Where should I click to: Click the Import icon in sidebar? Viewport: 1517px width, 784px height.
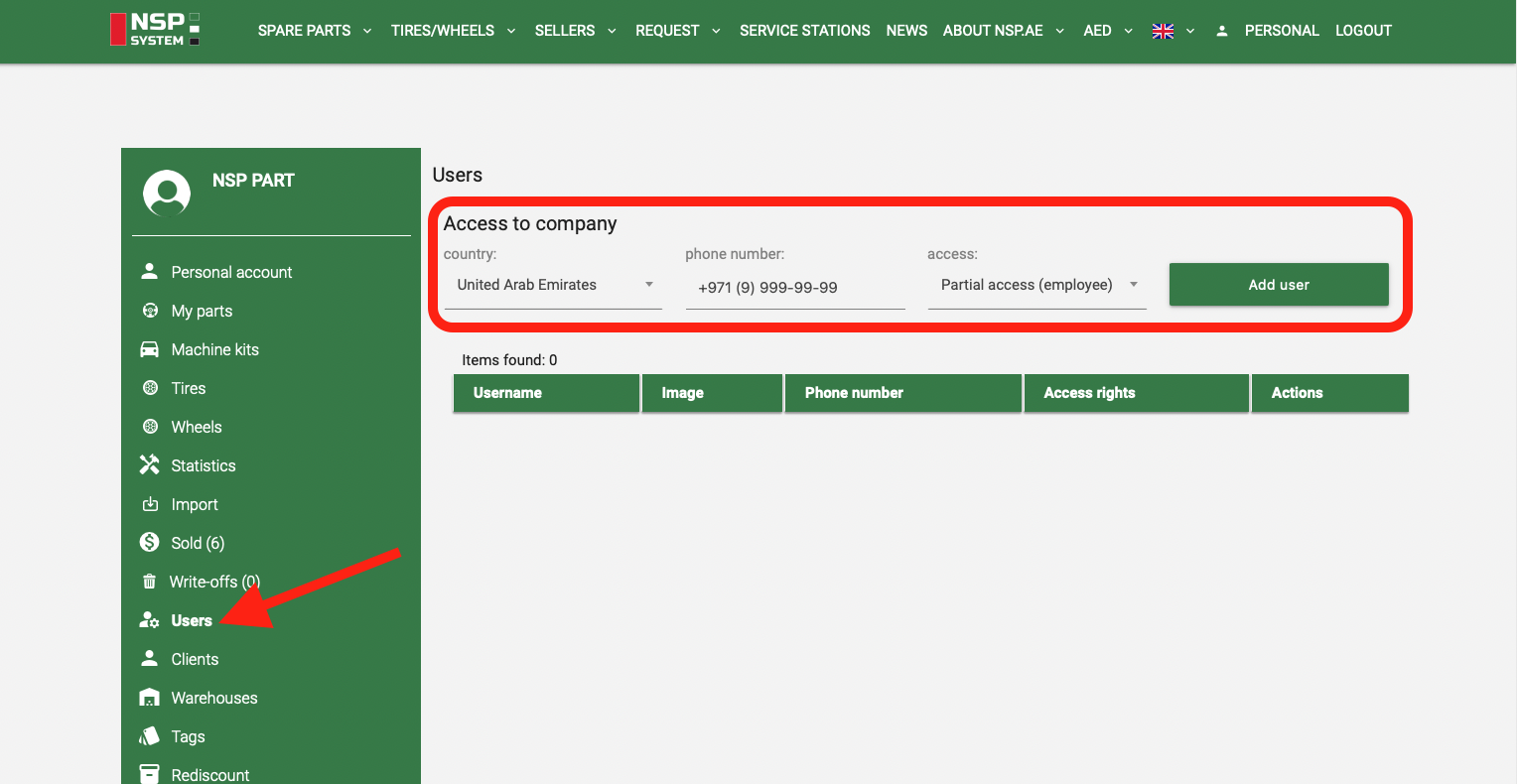150,504
